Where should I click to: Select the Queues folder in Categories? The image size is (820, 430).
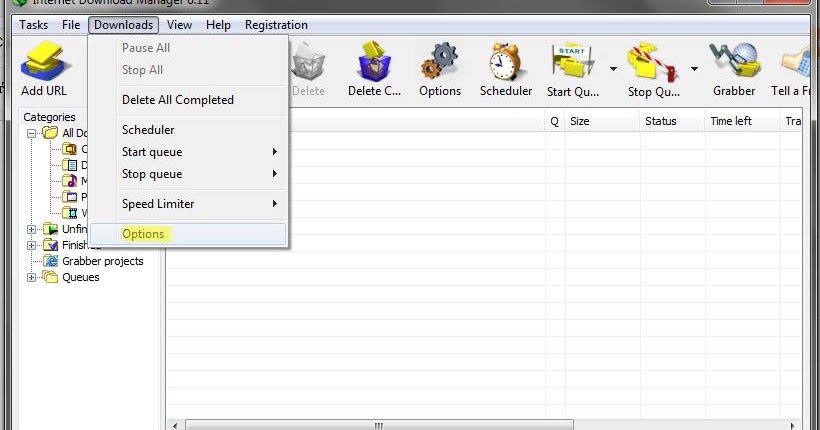tap(81, 277)
